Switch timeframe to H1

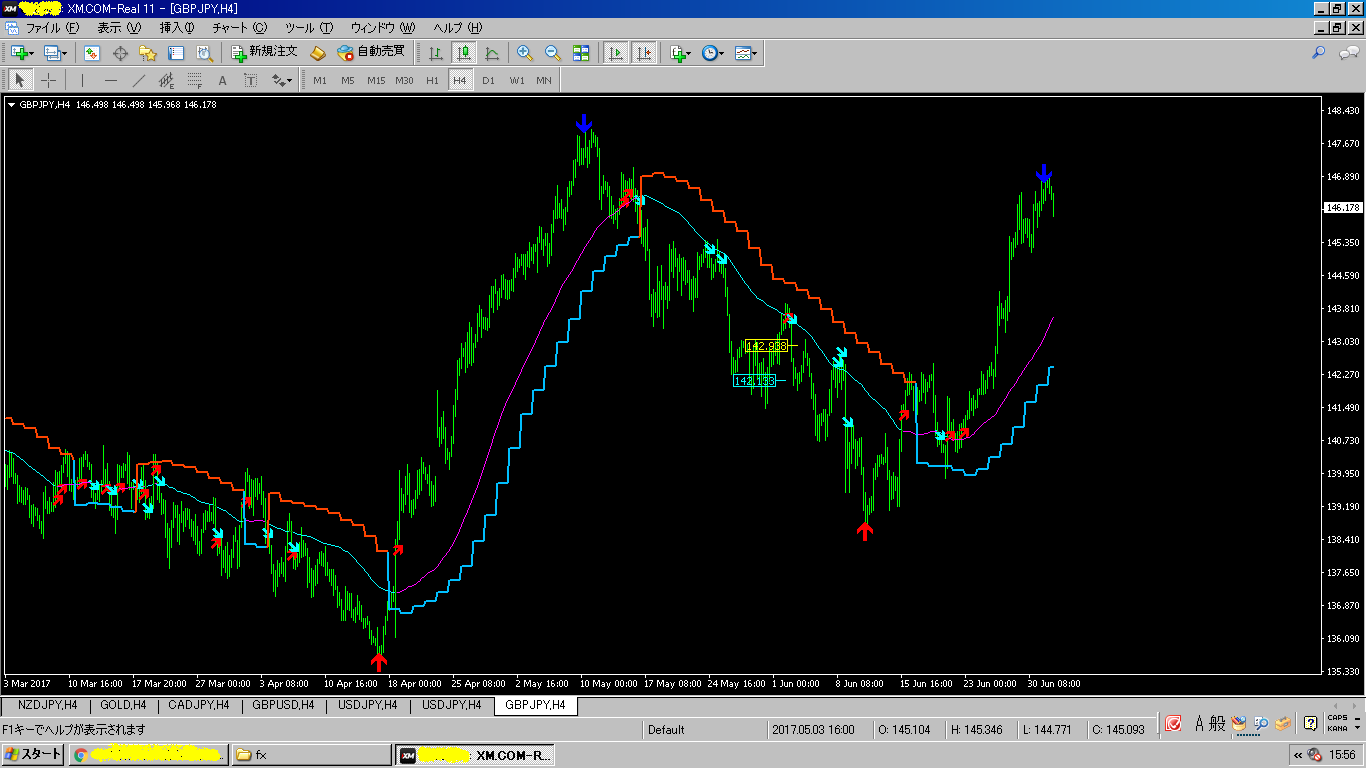tap(432, 80)
